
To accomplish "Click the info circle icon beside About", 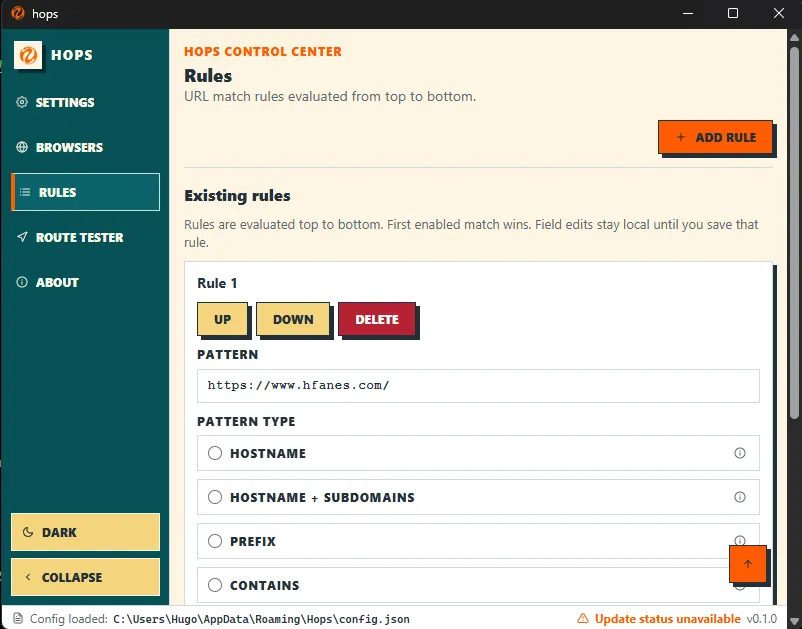I will click(x=21, y=282).
